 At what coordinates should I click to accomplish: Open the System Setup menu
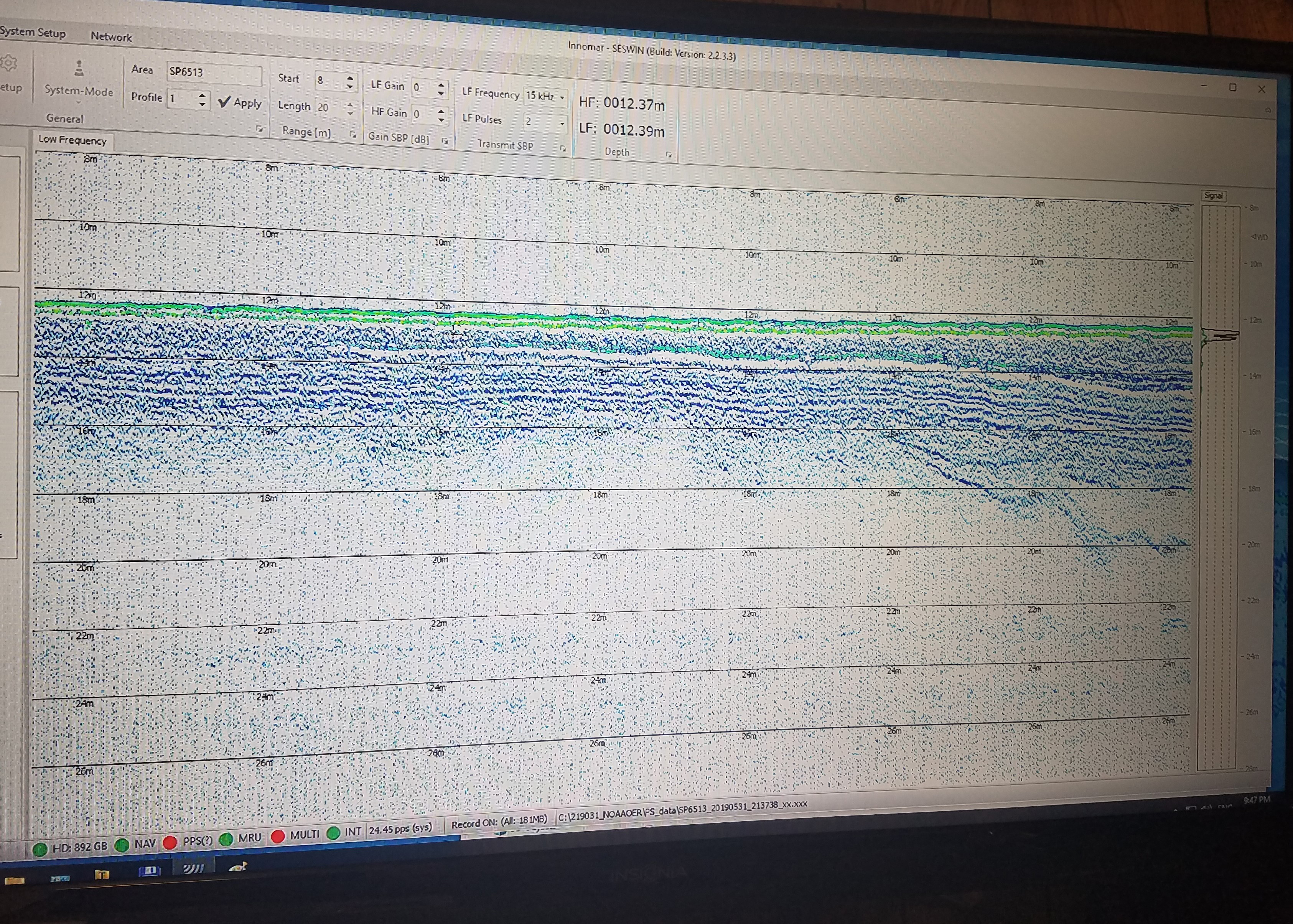coord(33,32)
